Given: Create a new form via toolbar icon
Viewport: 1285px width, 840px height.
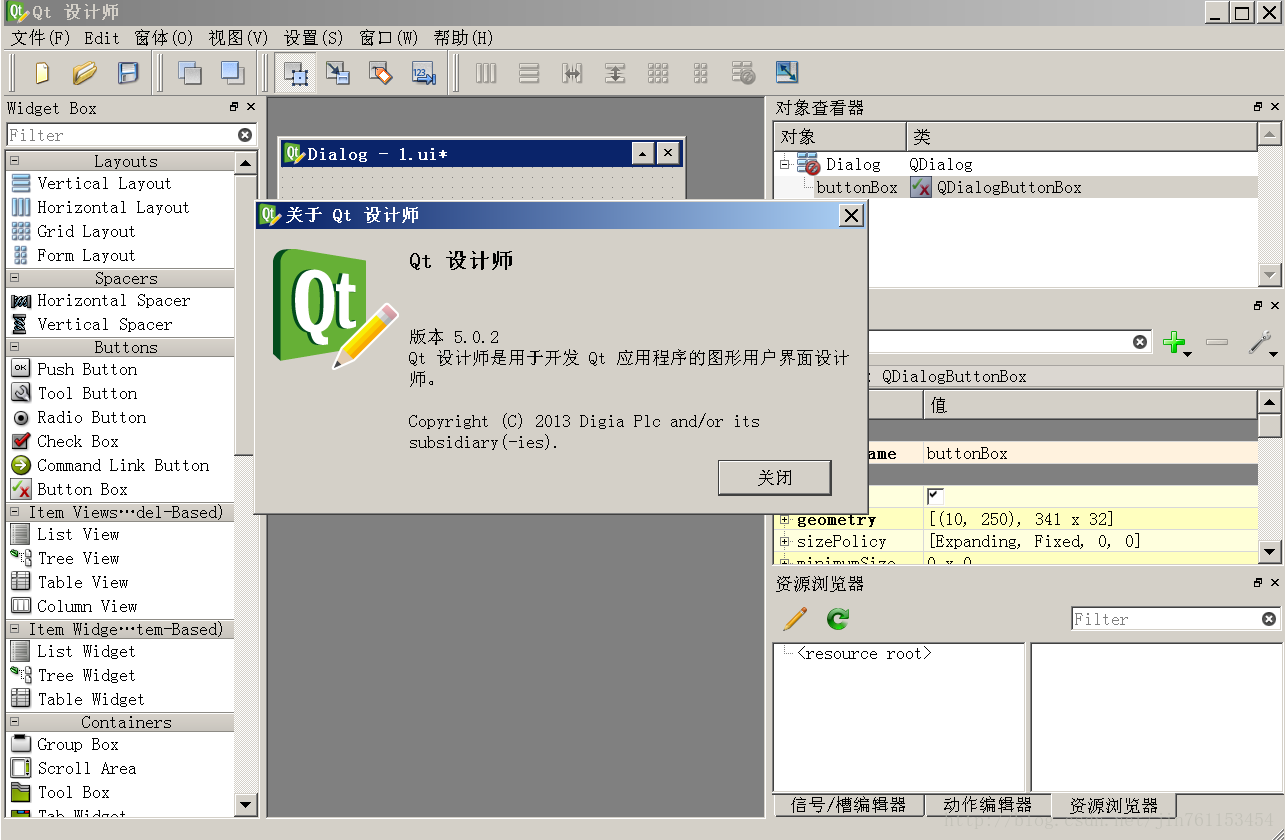Looking at the screenshot, I should (42, 72).
